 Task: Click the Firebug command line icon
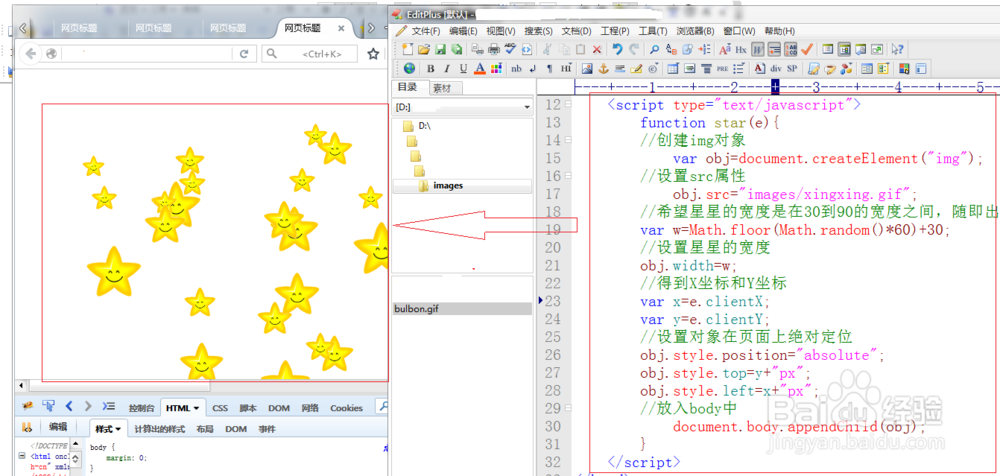coord(108,405)
